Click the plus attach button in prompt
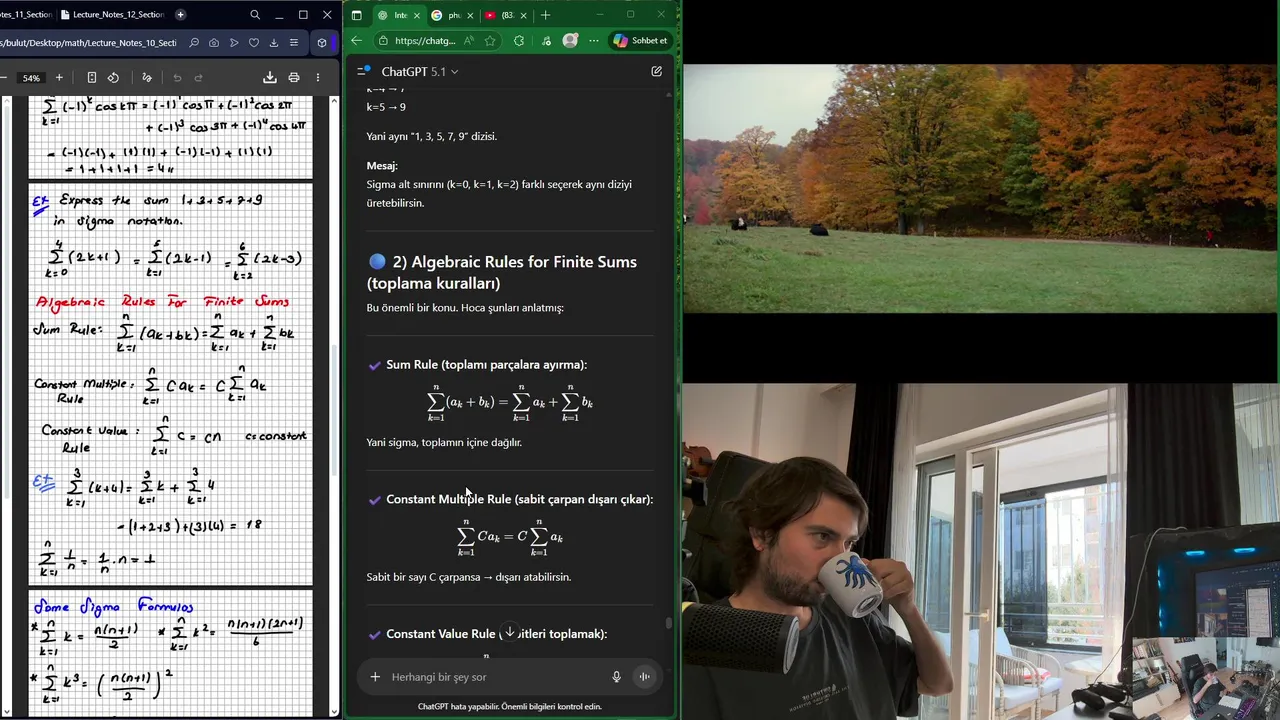 (375, 677)
